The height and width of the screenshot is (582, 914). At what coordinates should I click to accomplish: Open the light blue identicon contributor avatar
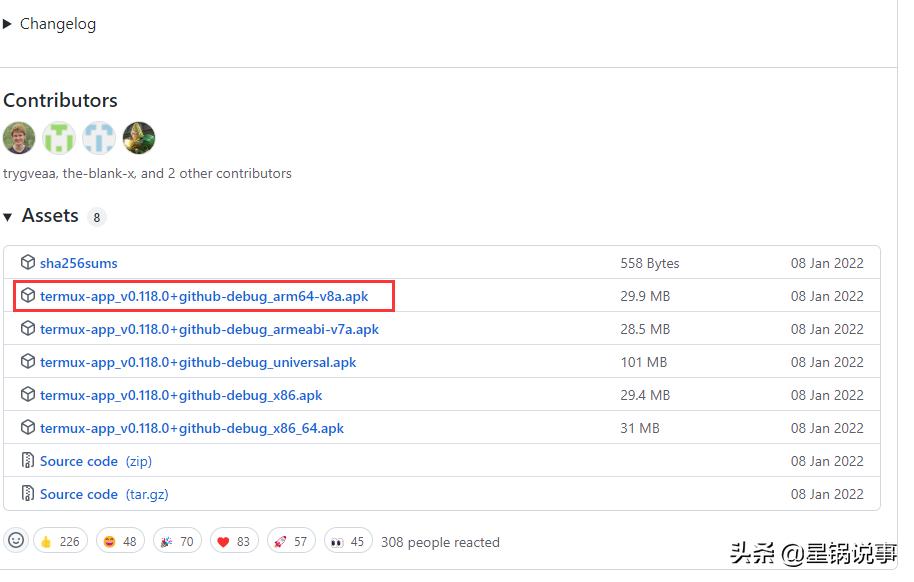[x=99, y=138]
